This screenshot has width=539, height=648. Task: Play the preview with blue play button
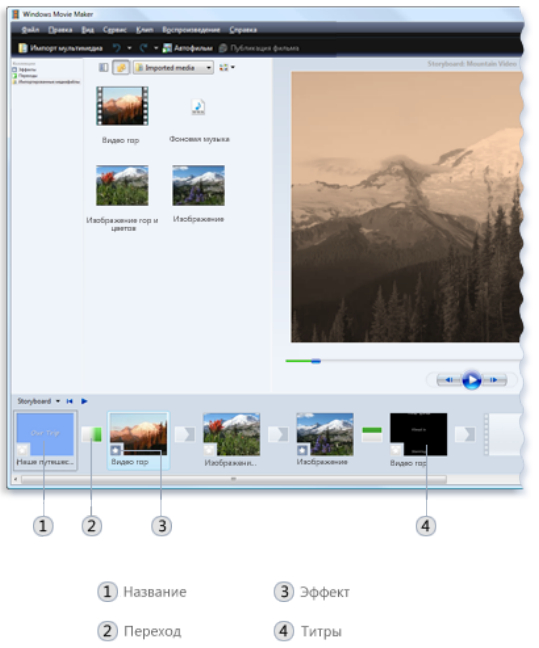click(472, 380)
